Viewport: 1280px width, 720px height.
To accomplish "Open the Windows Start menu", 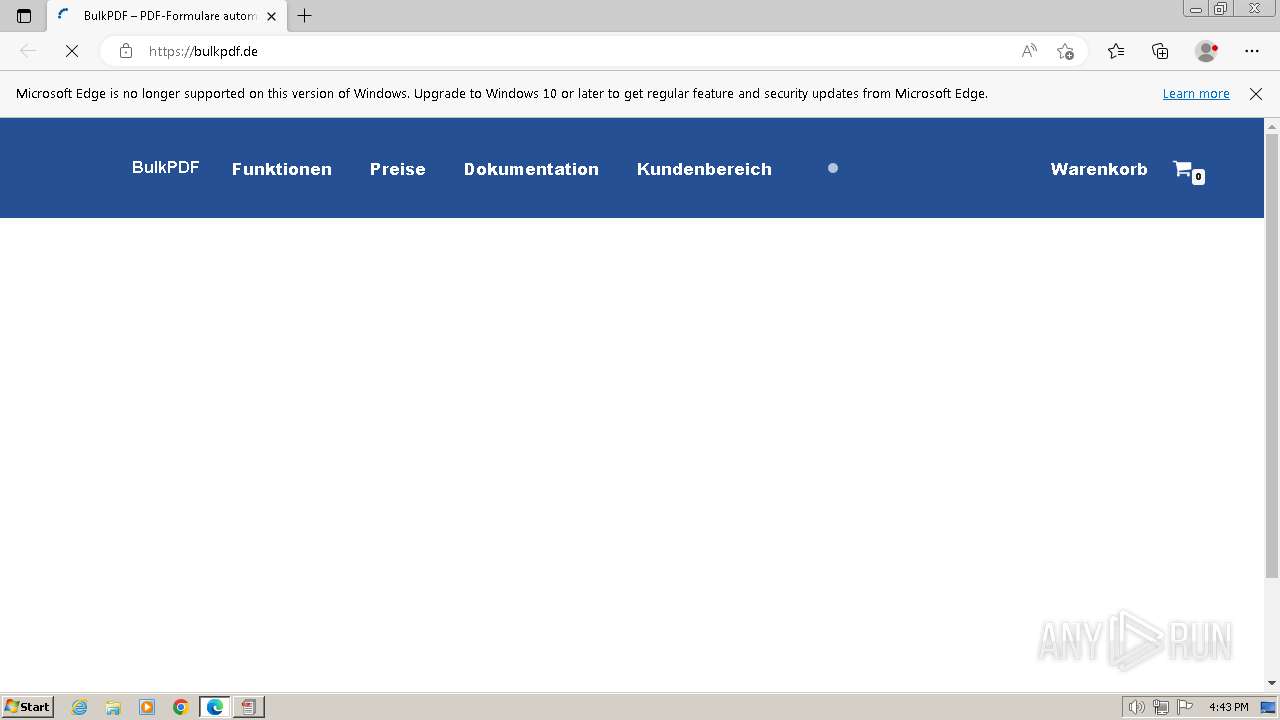I will click(28, 707).
